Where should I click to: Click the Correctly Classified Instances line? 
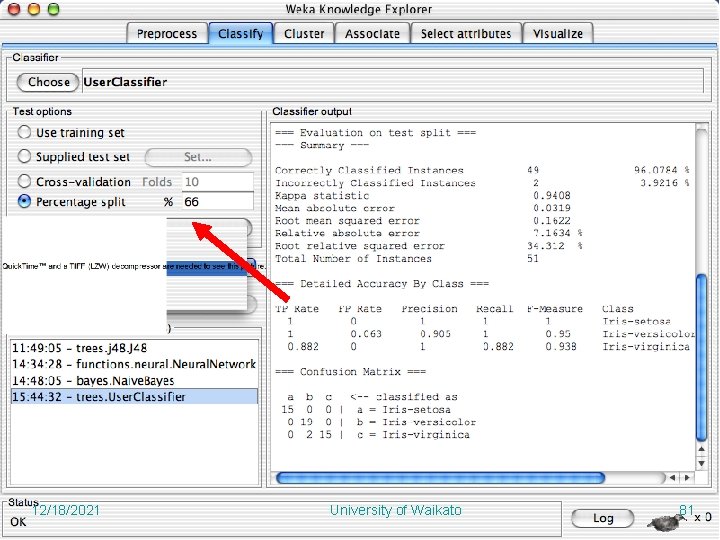coord(482,170)
